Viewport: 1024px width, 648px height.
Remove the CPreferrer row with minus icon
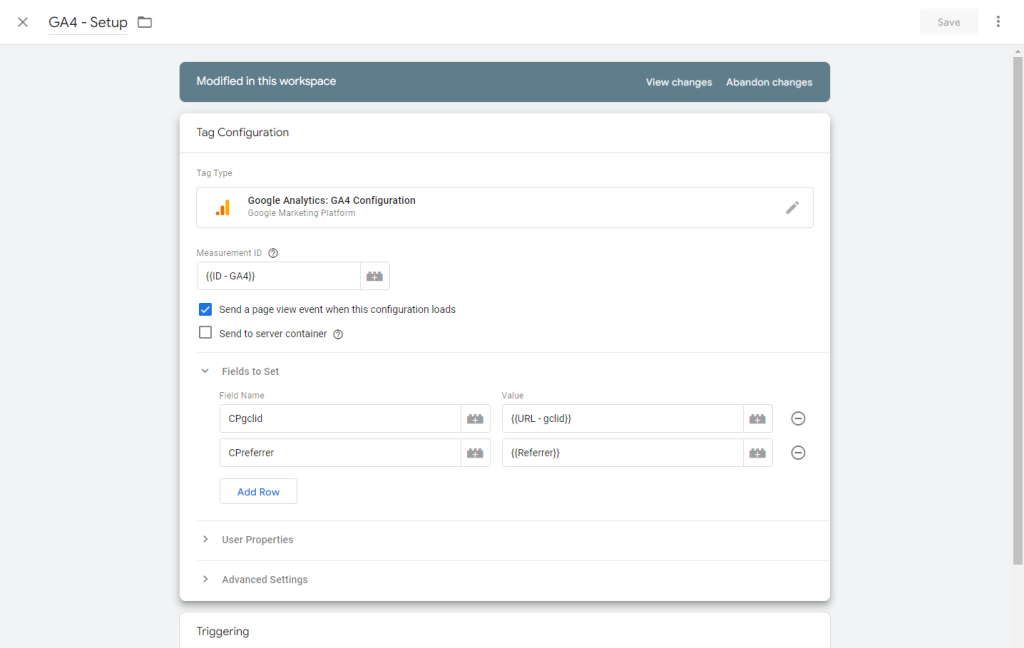[798, 453]
